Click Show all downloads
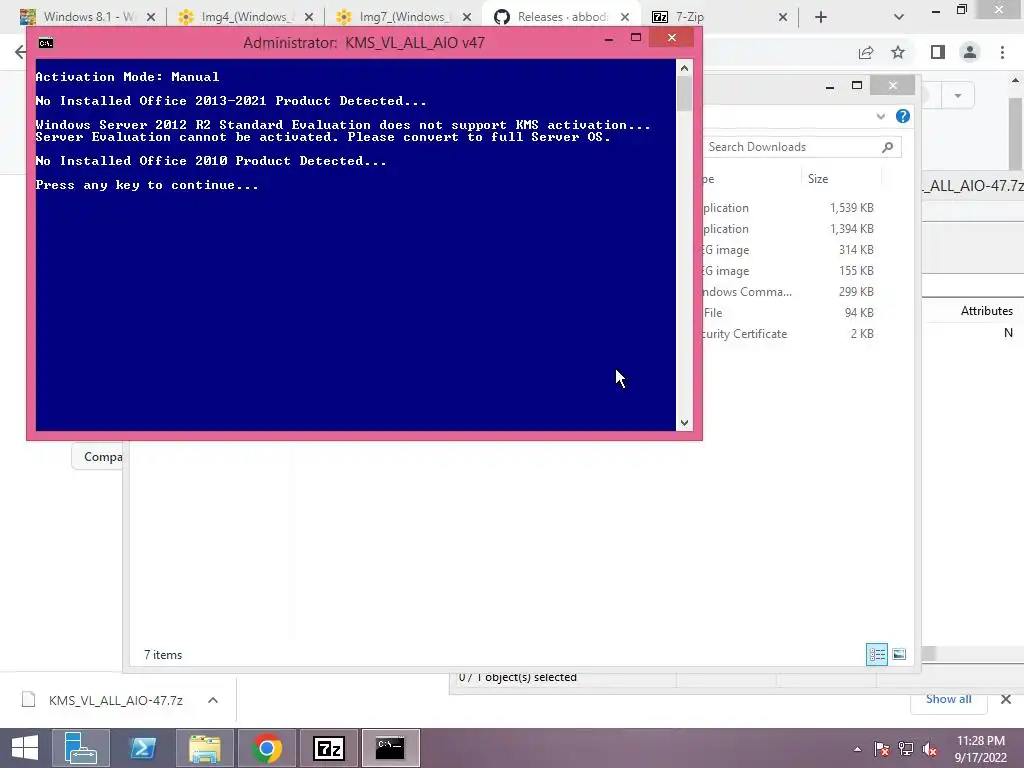 tap(948, 699)
